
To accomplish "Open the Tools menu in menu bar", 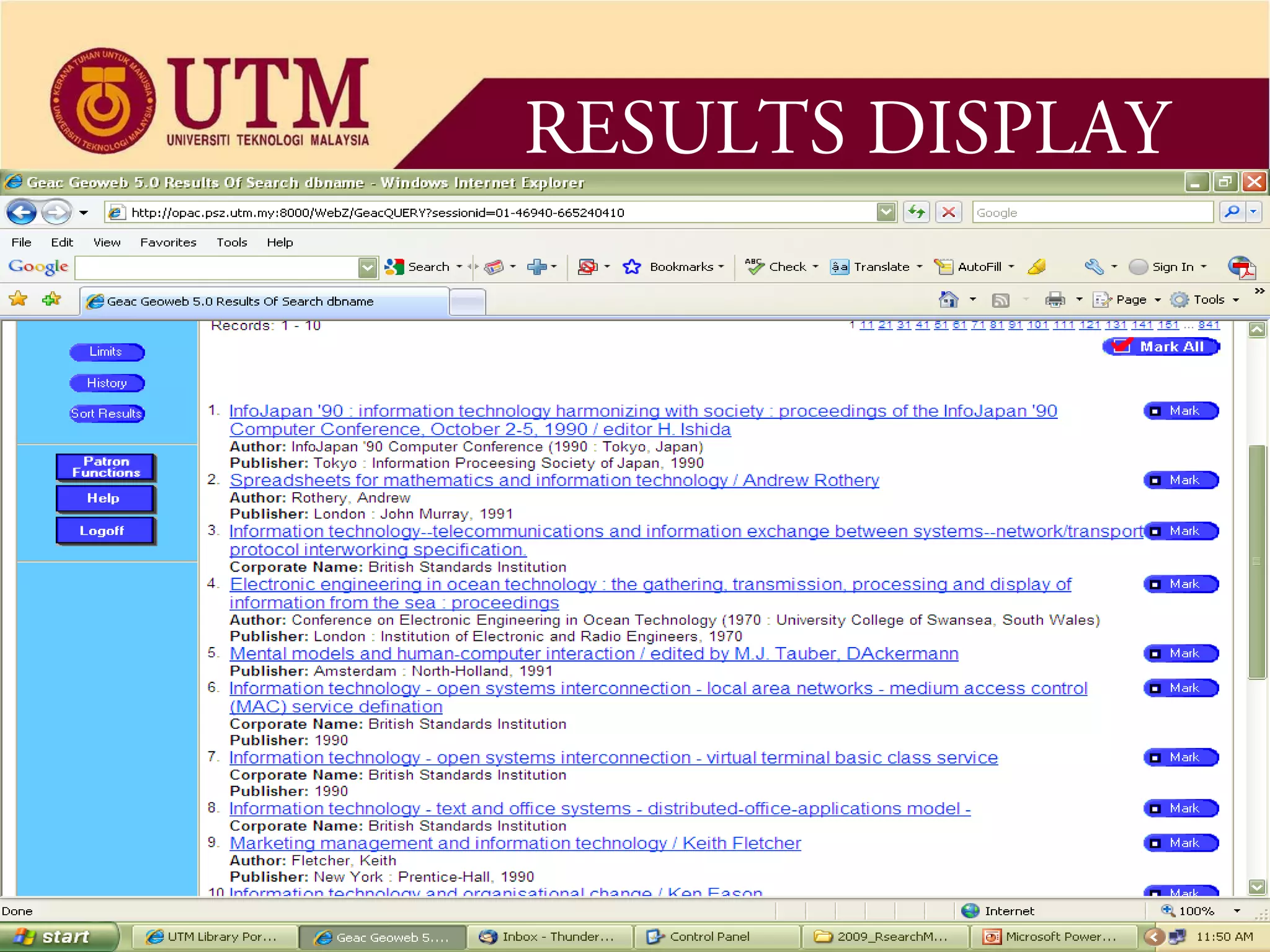I will [x=232, y=242].
